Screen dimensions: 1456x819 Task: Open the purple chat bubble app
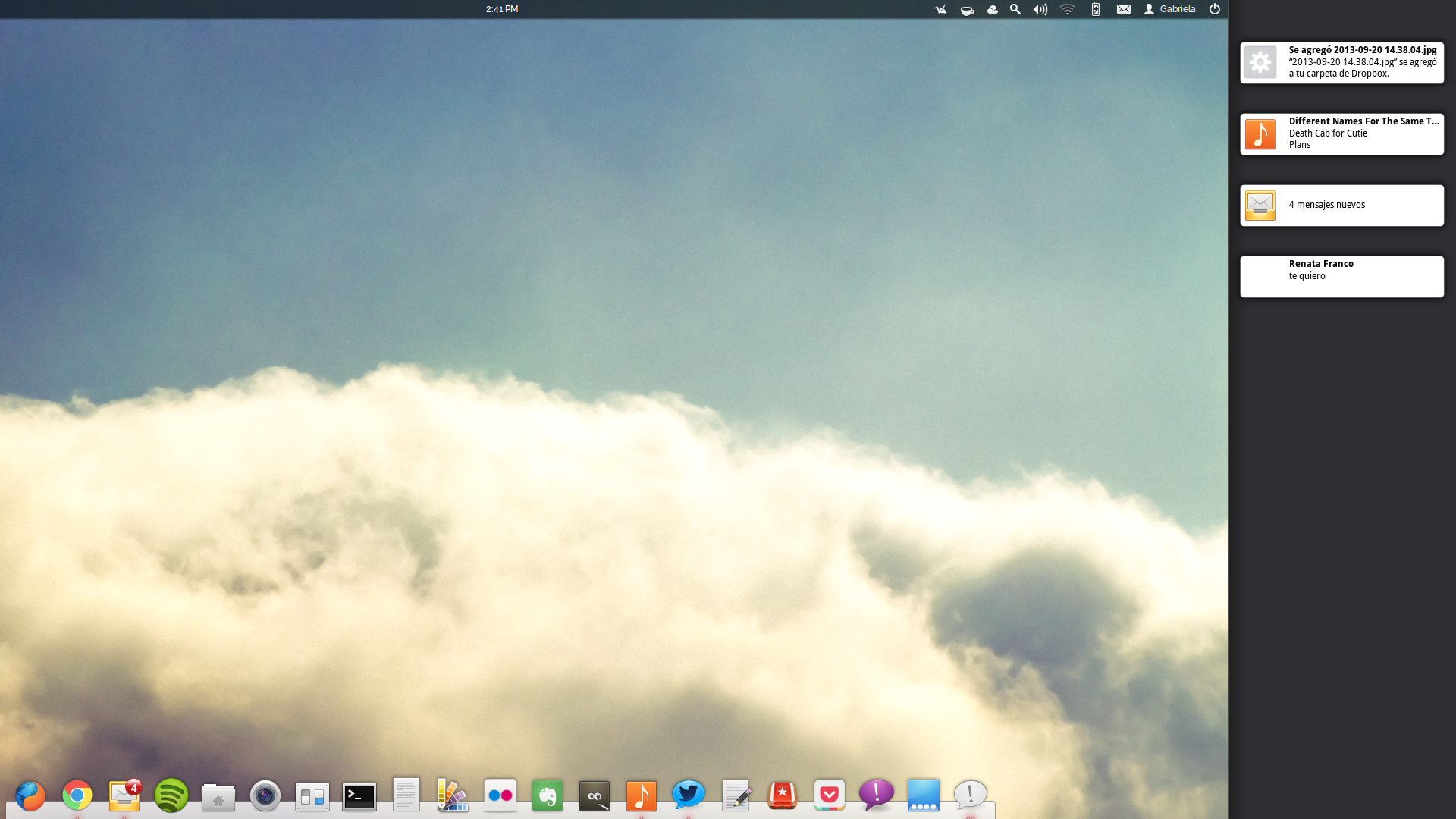coord(877,795)
